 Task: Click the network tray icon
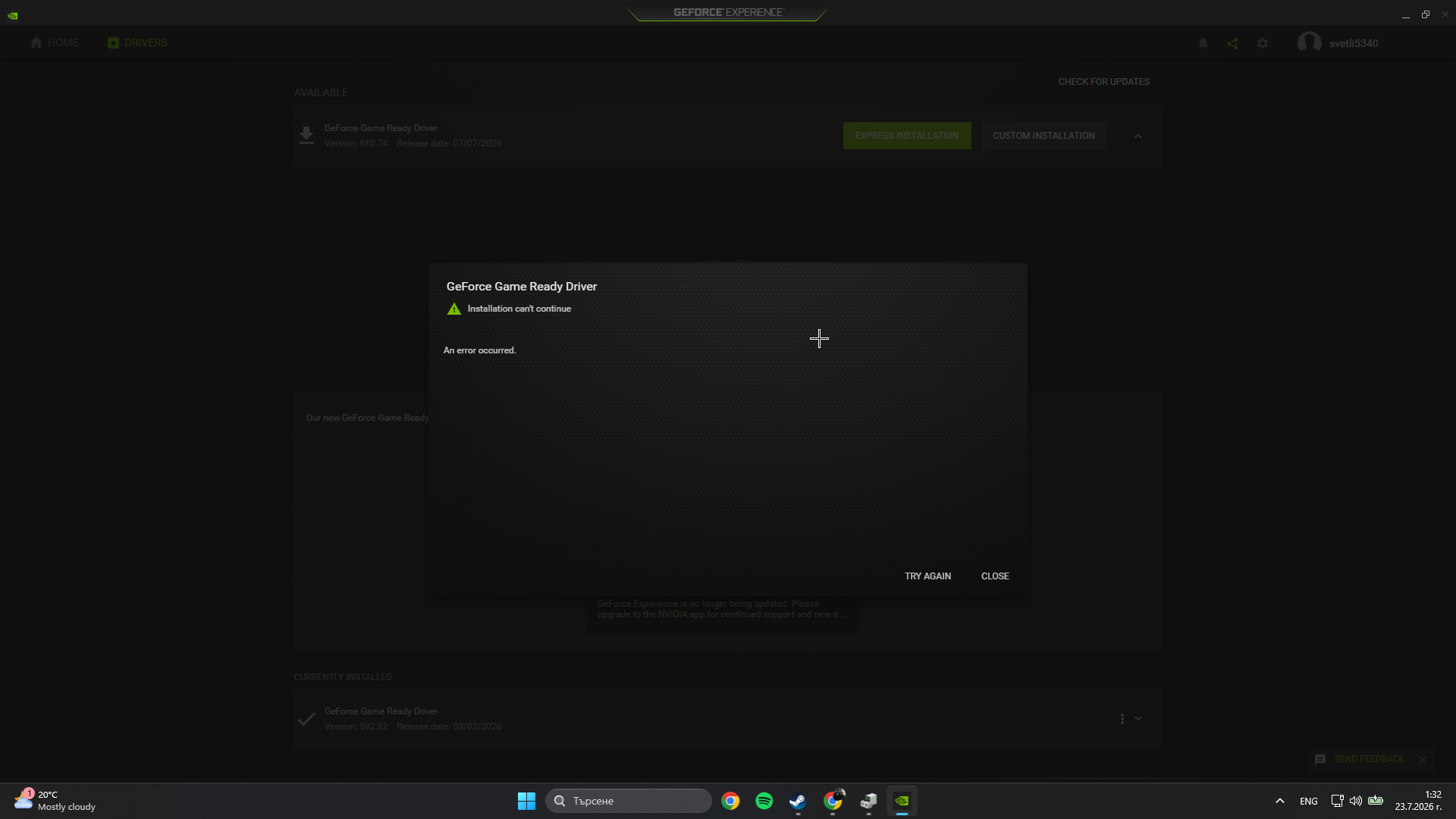click(x=1337, y=801)
